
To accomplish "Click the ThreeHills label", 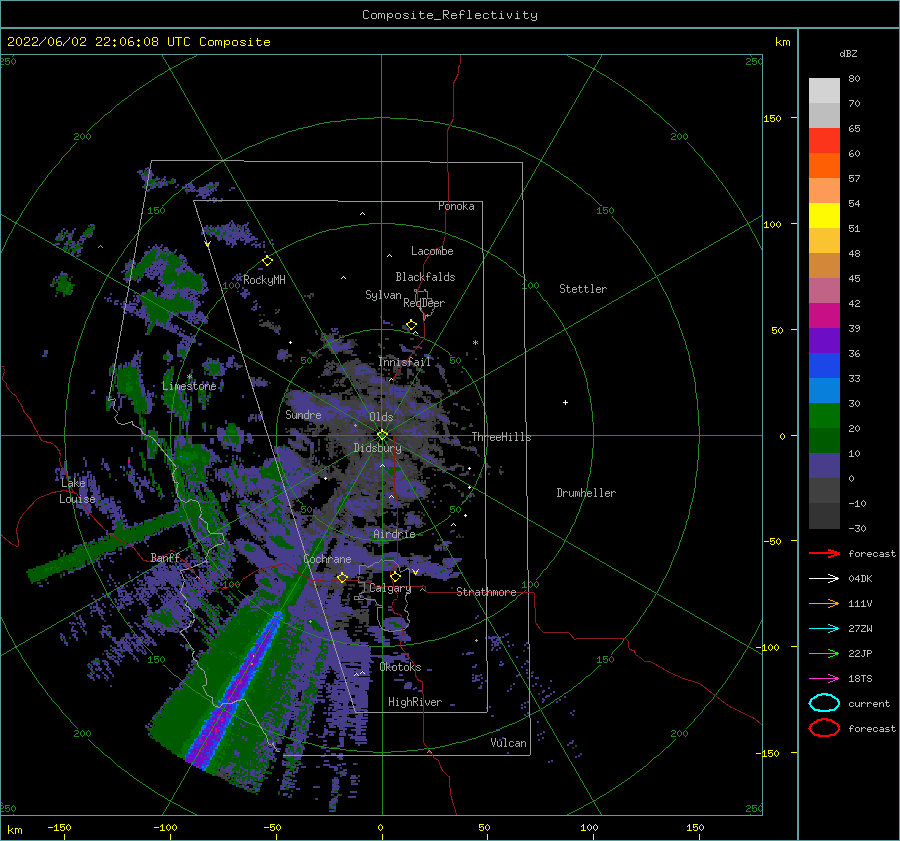I will click(x=501, y=437).
